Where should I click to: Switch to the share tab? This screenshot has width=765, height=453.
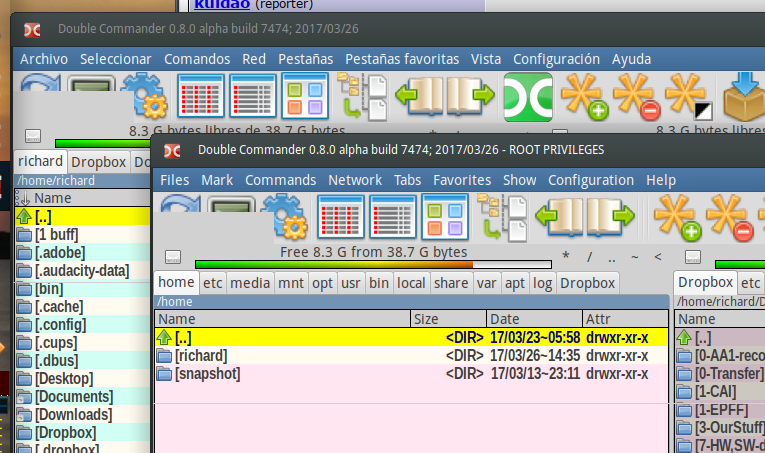click(451, 283)
